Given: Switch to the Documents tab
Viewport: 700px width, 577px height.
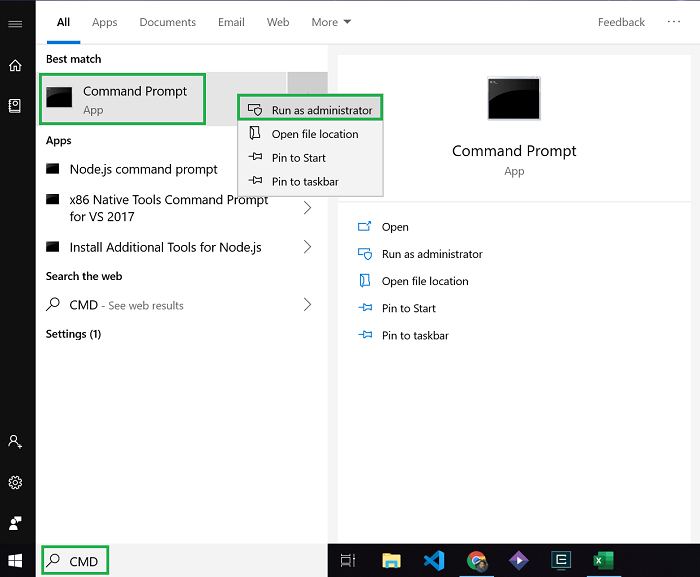Looking at the screenshot, I should [x=167, y=22].
